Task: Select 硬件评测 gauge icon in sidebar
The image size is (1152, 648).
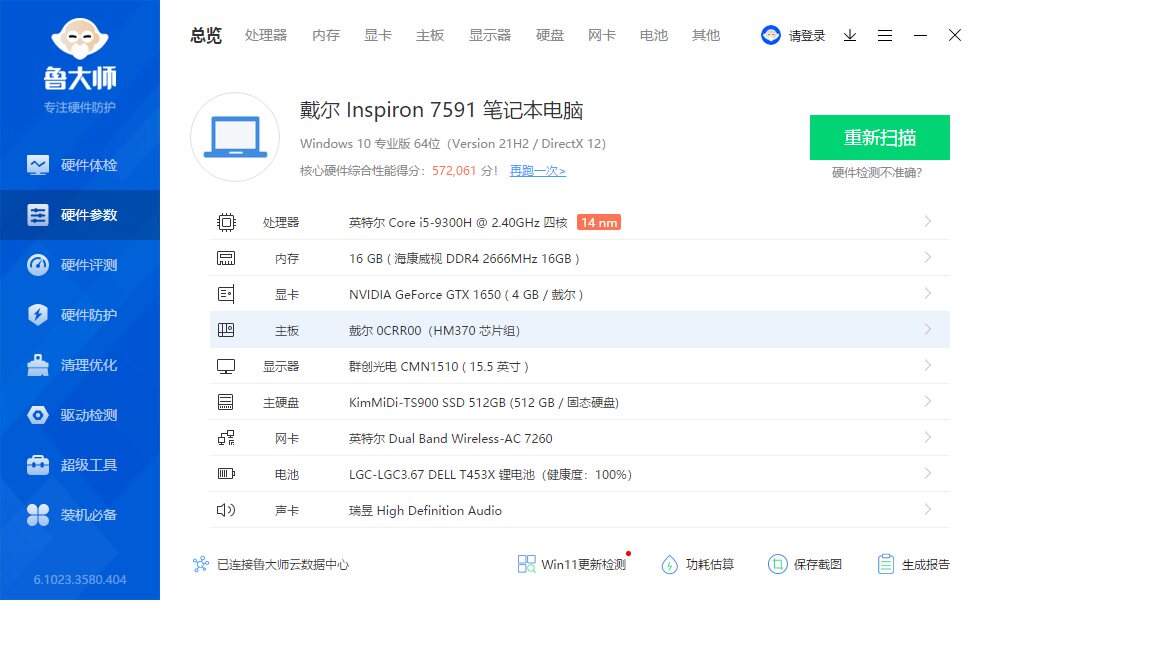Action: [x=38, y=265]
